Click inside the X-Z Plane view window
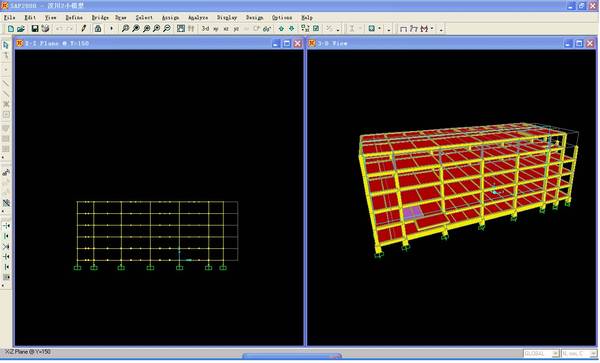The height and width of the screenshot is (363, 600). click(159, 197)
